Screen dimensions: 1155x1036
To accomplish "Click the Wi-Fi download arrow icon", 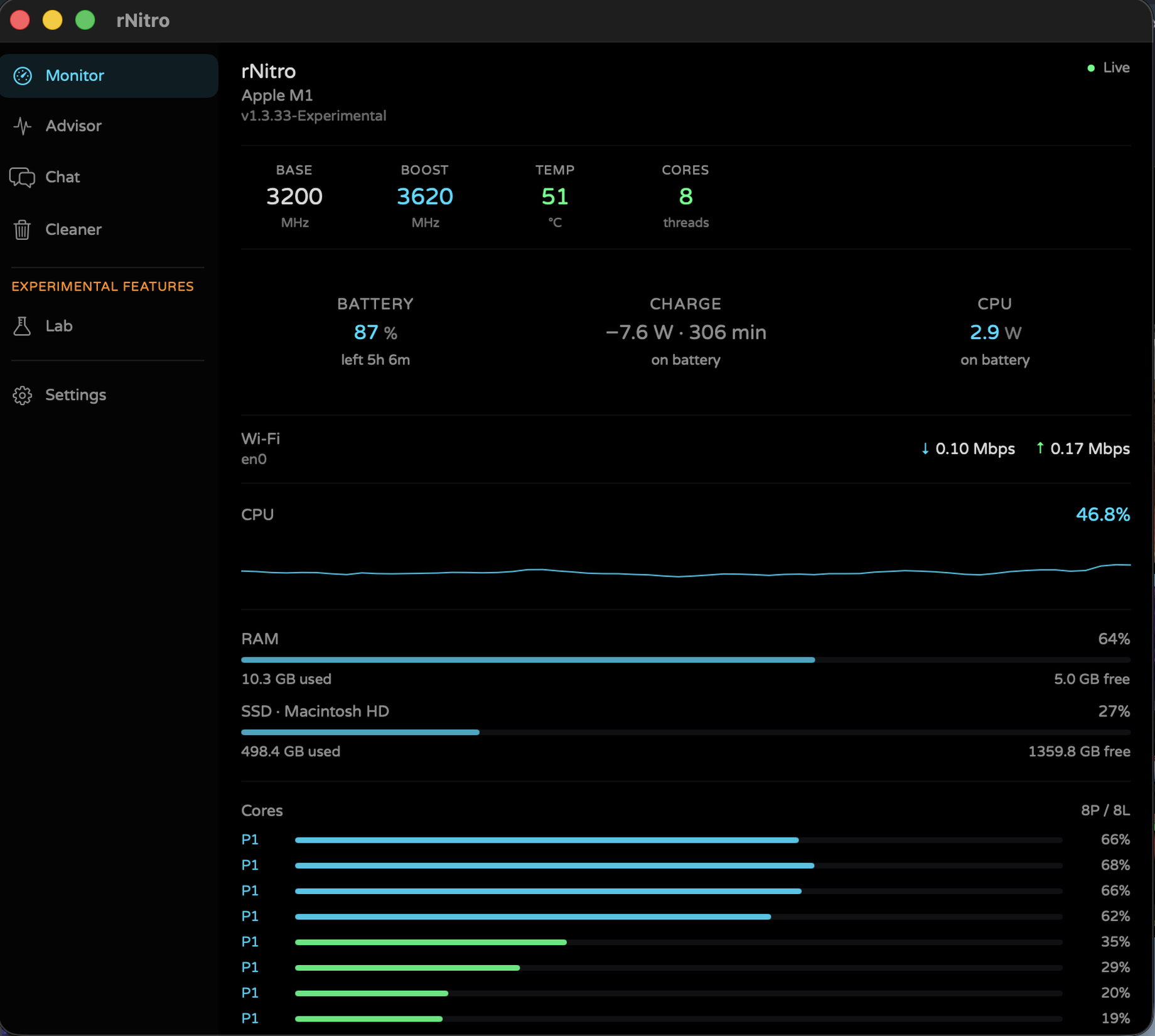I will (x=925, y=449).
